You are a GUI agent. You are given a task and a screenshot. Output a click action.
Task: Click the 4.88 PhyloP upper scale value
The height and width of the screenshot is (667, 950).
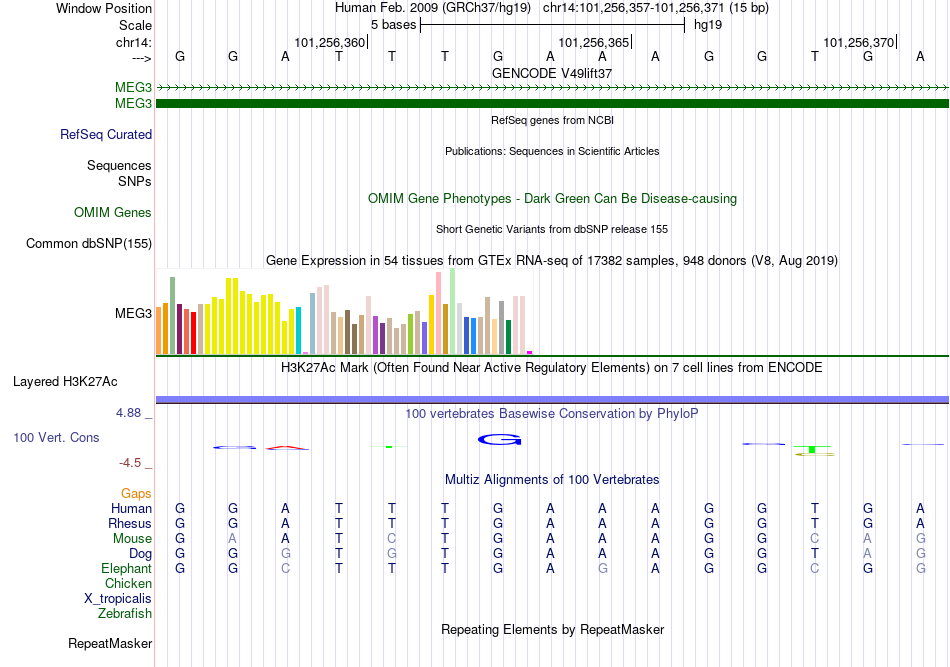[x=128, y=413]
